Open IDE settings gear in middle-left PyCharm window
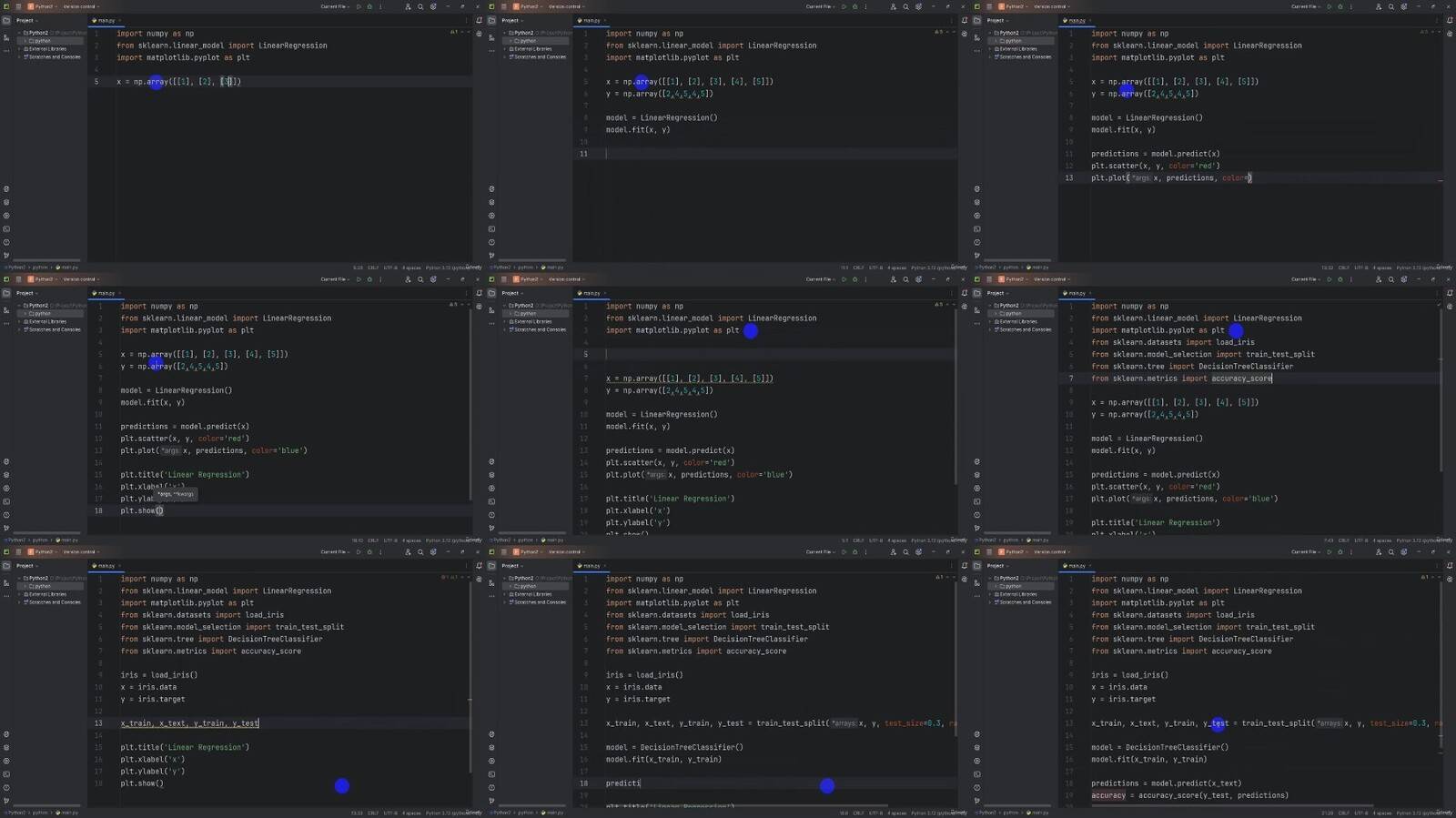The image size is (1456, 818). pos(433,279)
